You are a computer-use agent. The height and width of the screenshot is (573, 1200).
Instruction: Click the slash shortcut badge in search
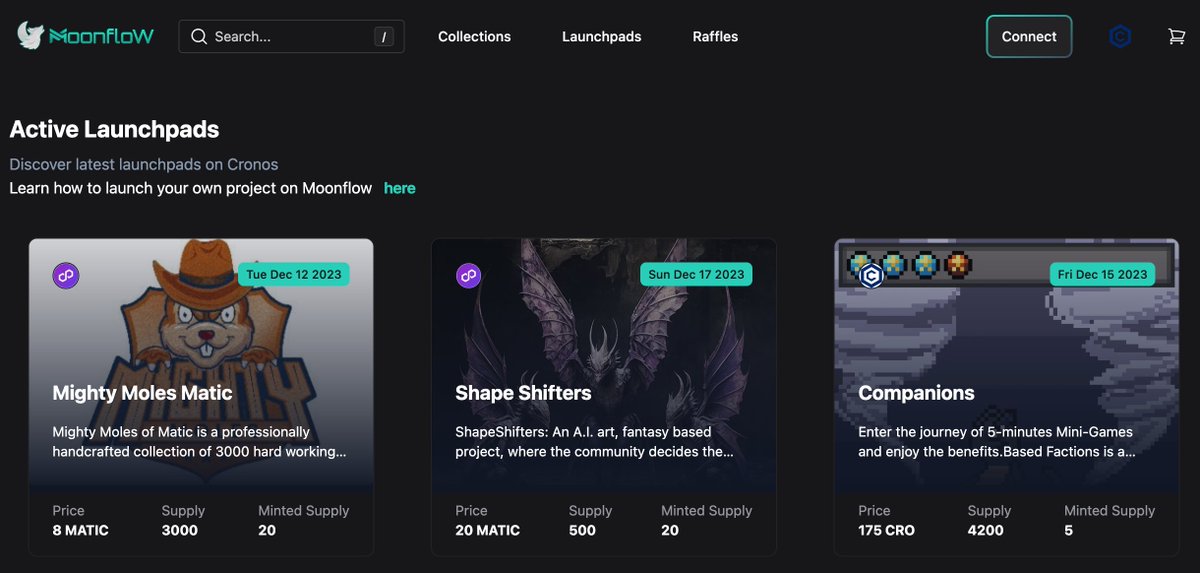pos(384,37)
